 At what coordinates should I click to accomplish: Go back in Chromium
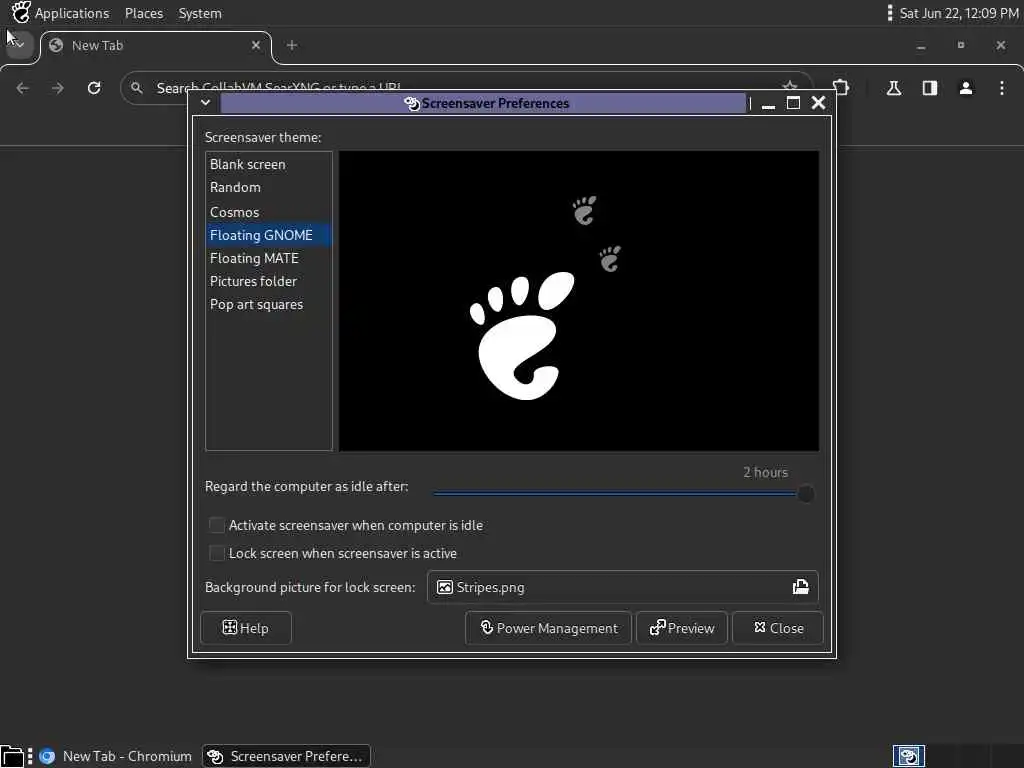[23, 88]
